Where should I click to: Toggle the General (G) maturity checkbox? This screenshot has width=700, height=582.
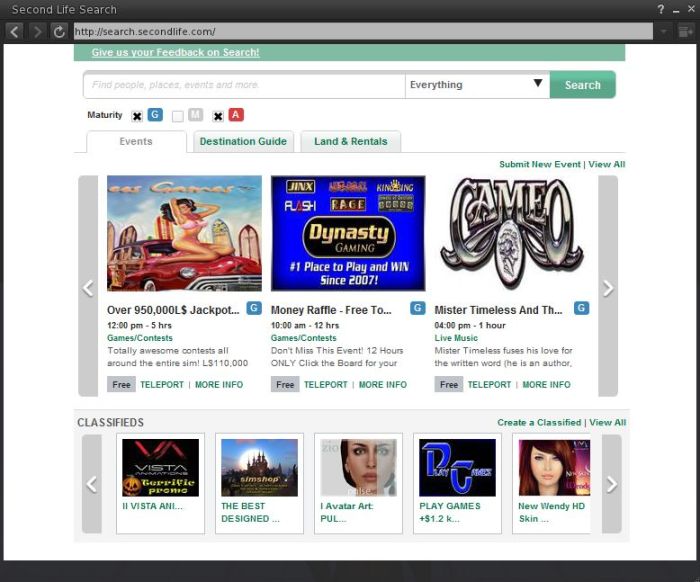click(137, 116)
